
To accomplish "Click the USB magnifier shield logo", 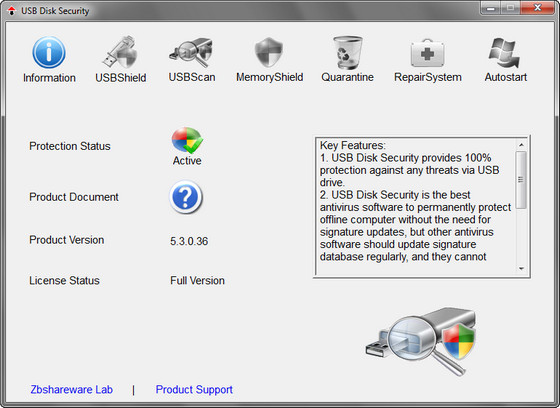I will coord(420,341).
